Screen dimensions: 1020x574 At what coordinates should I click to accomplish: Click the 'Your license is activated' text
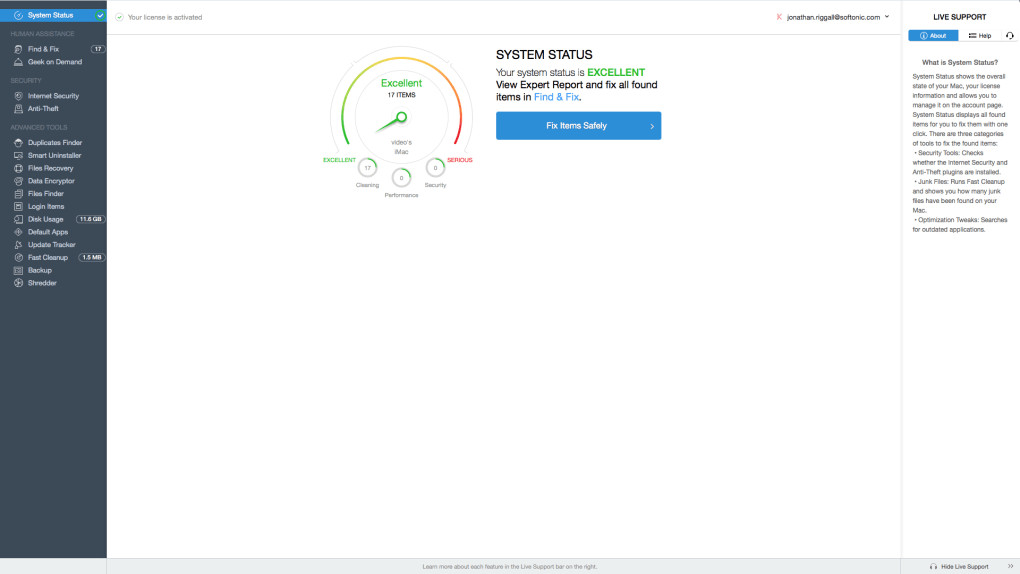tap(165, 18)
